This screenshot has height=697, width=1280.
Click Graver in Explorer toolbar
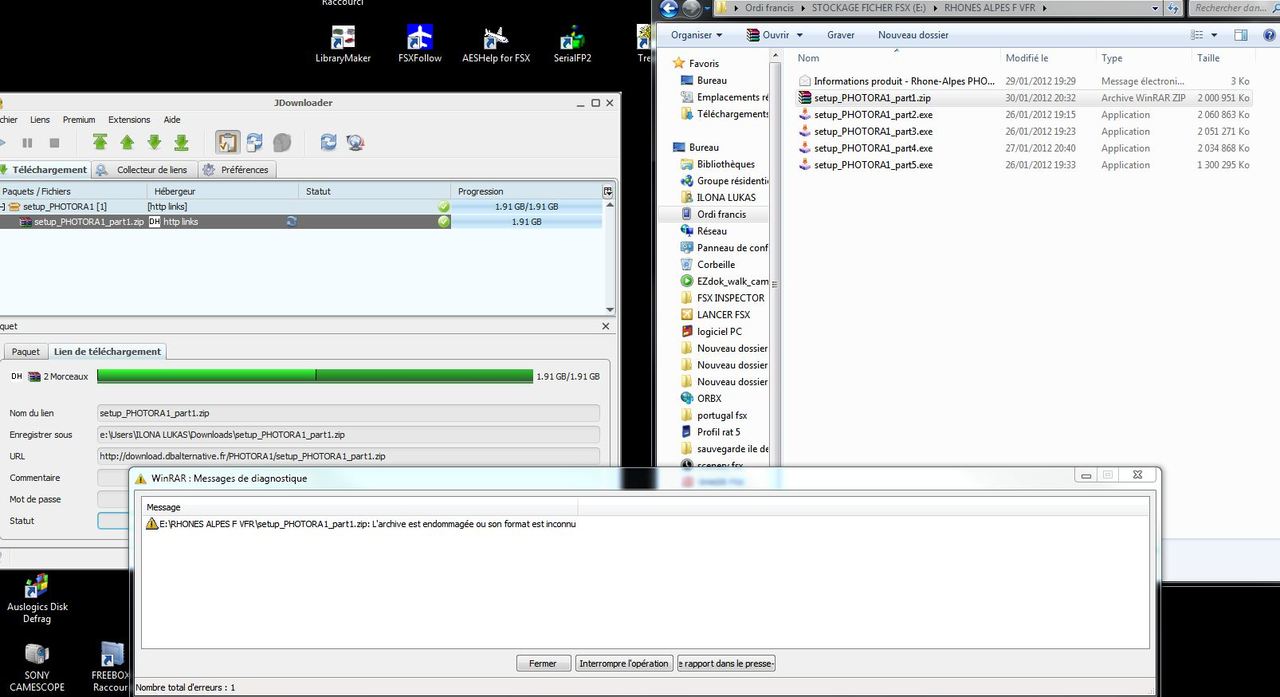coord(841,35)
